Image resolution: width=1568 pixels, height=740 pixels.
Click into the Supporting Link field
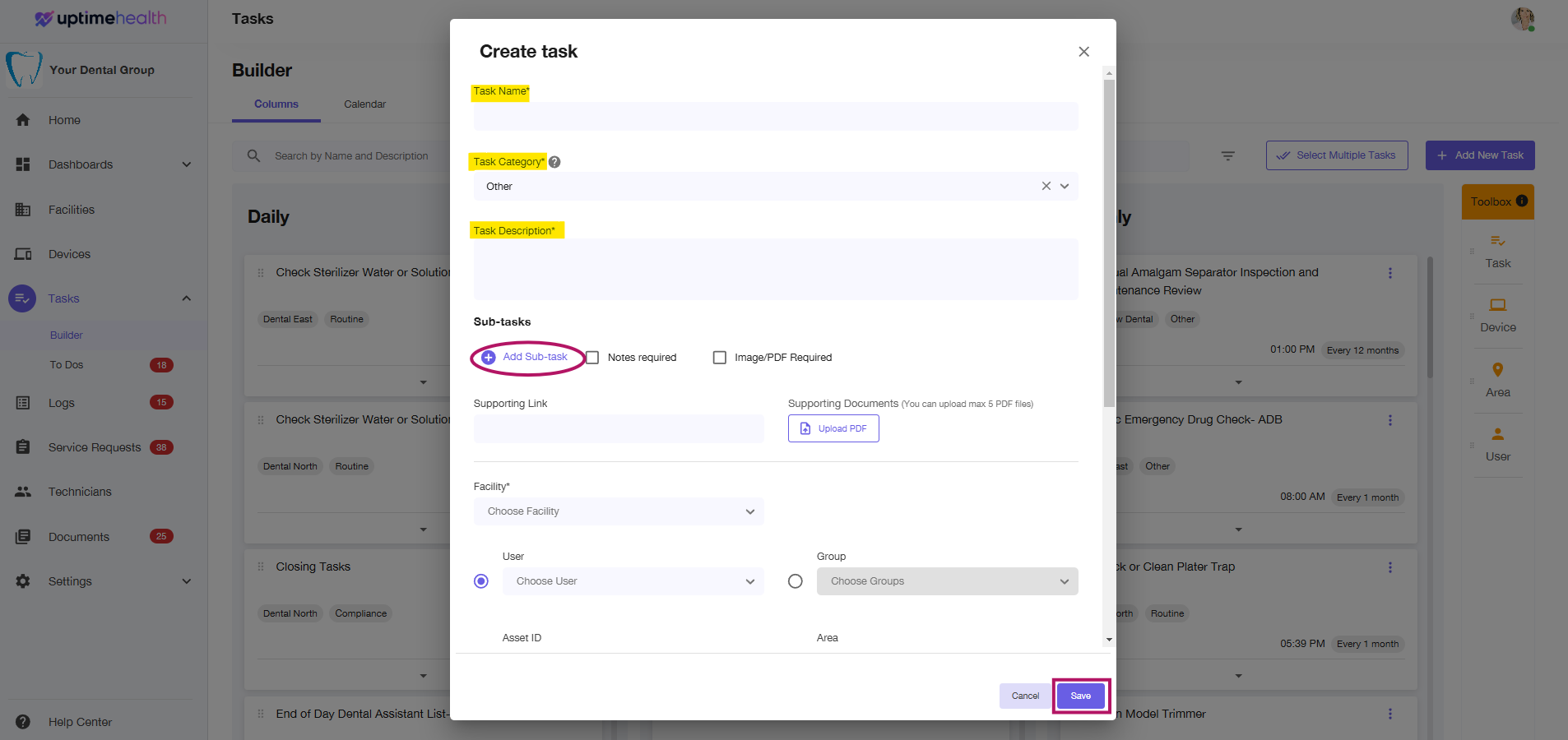[x=619, y=428]
